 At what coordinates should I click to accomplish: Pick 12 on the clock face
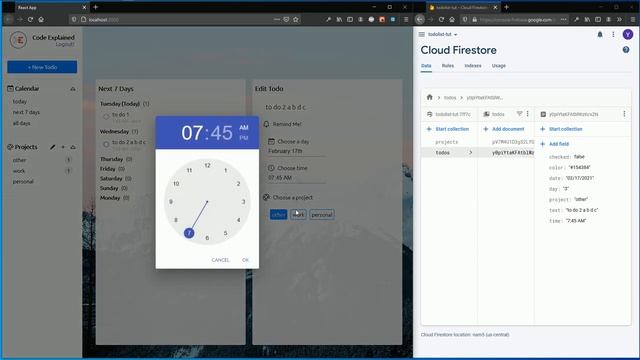tap(207, 165)
